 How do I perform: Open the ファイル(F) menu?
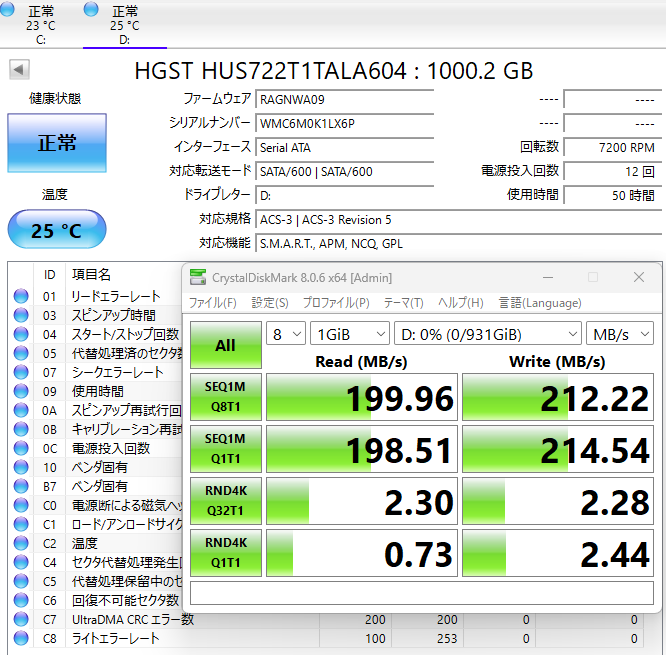(212, 303)
